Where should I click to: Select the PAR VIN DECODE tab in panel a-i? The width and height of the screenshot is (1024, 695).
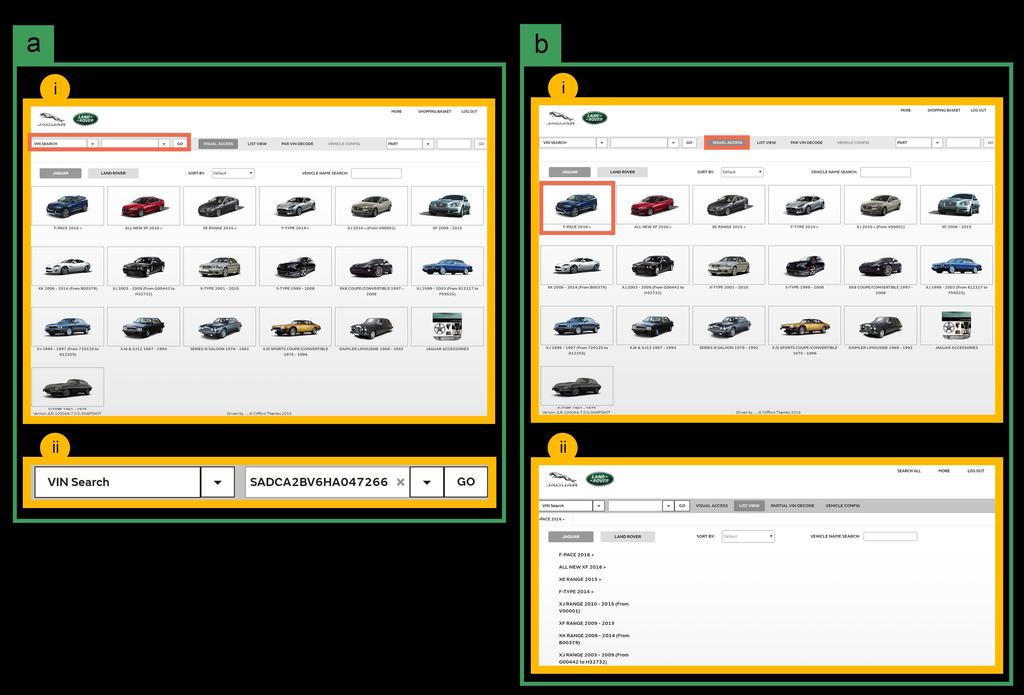(x=297, y=144)
